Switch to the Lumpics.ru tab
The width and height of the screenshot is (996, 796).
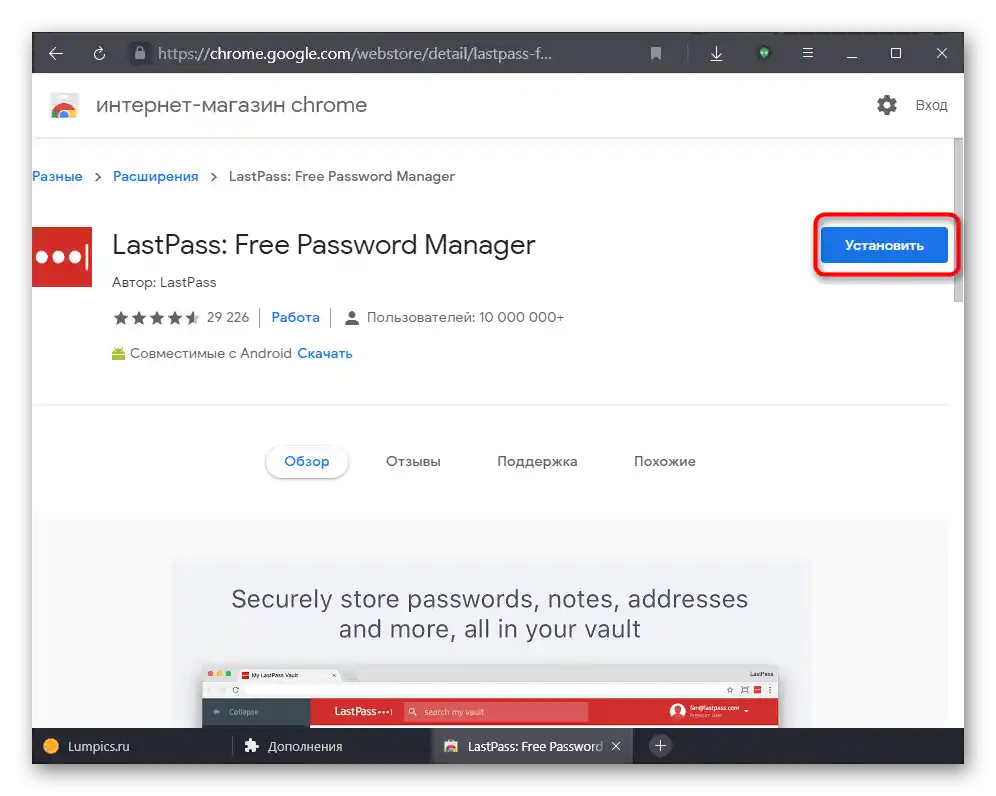point(131,746)
